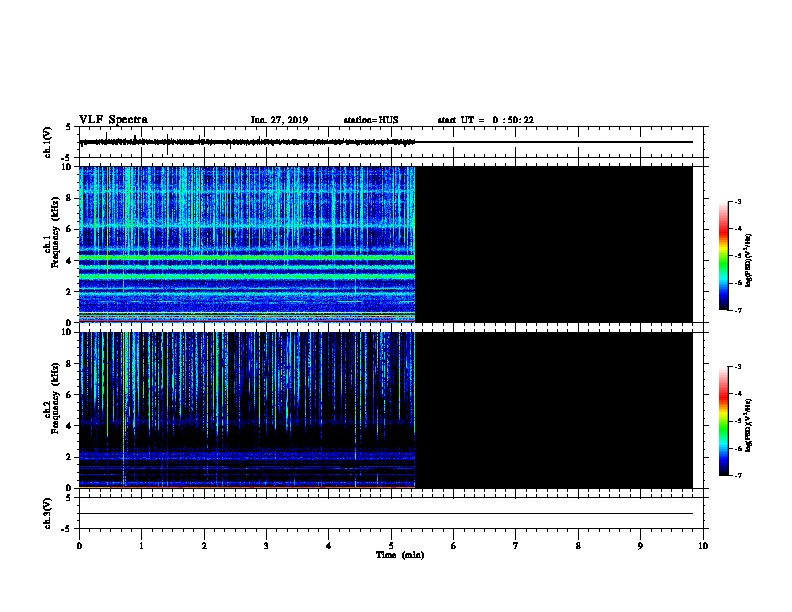Viewport: 792px width, 612px height.
Task: Click the date text "Jan. 27, 2019"
Action: pyautogui.click(x=279, y=120)
